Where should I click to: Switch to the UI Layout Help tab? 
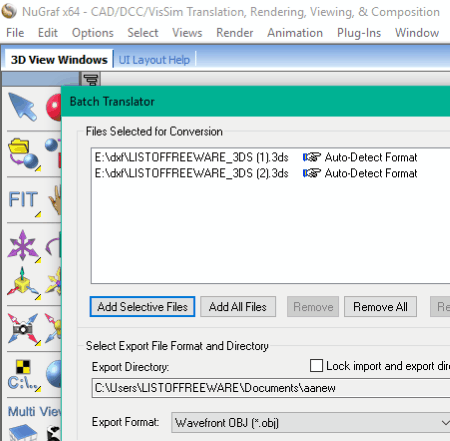154,60
